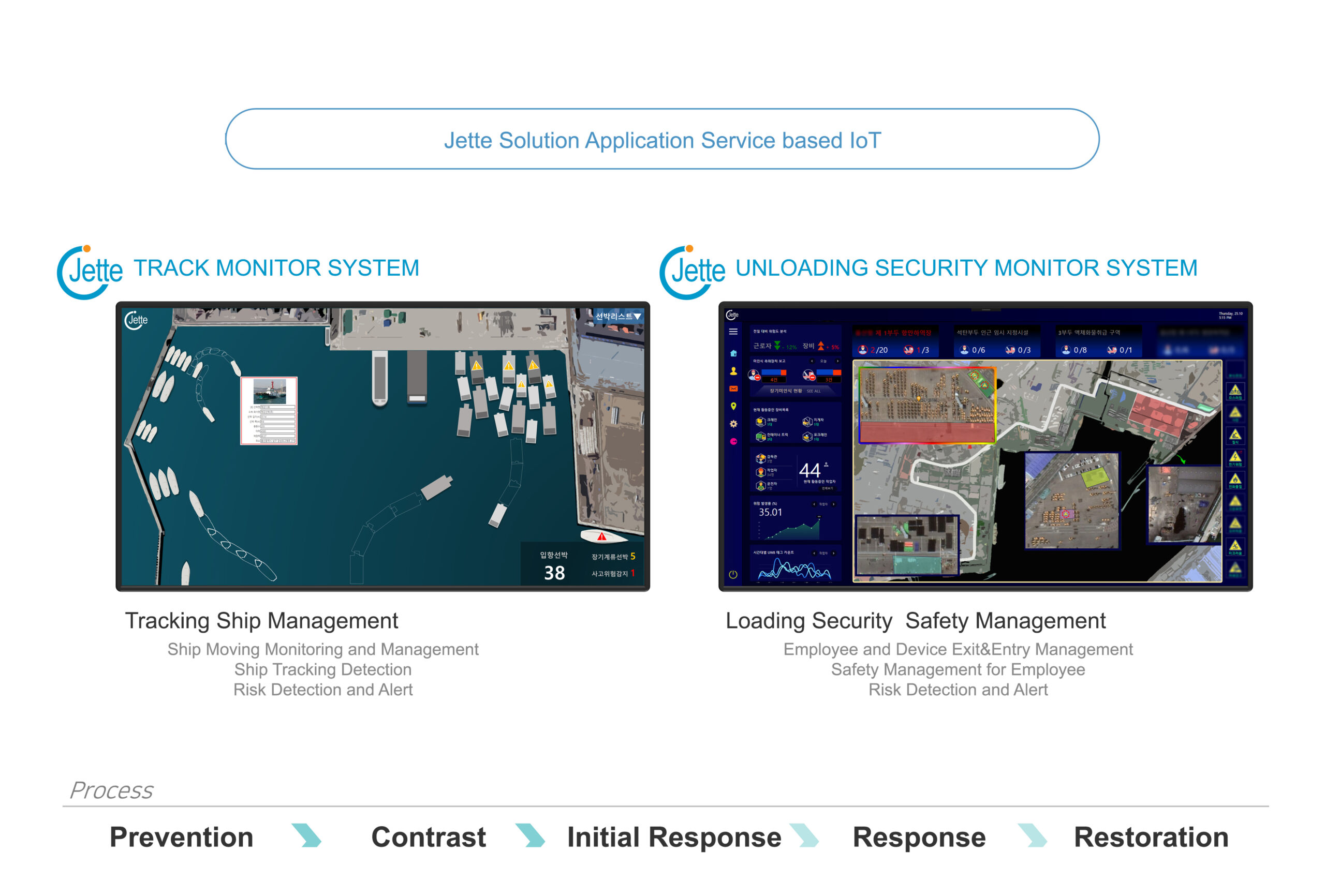
Task: Select the 인화물질 hazard warning icon
Action: 1235,481
